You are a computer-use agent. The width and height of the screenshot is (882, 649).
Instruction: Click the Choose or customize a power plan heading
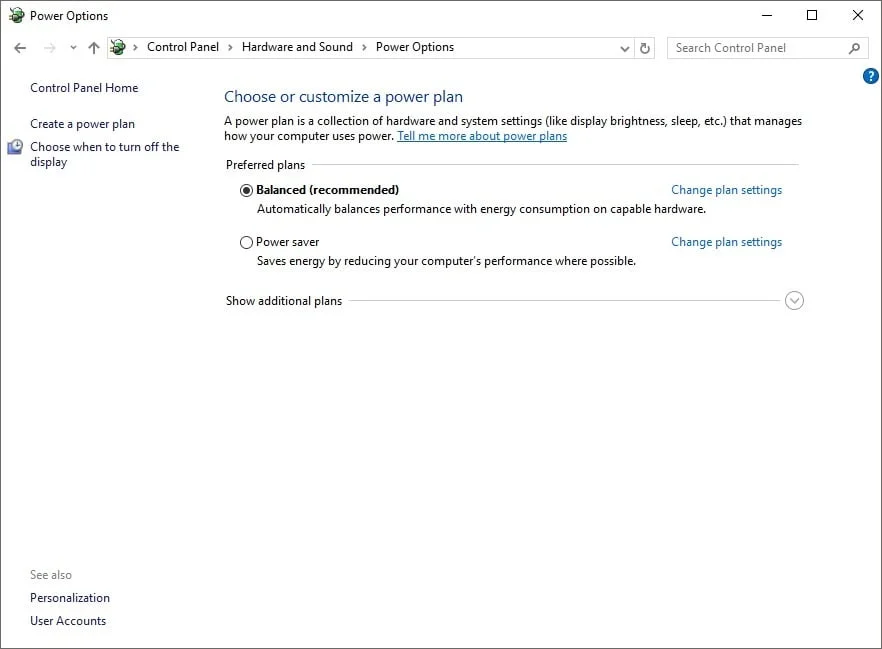click(x=344, y=97)
